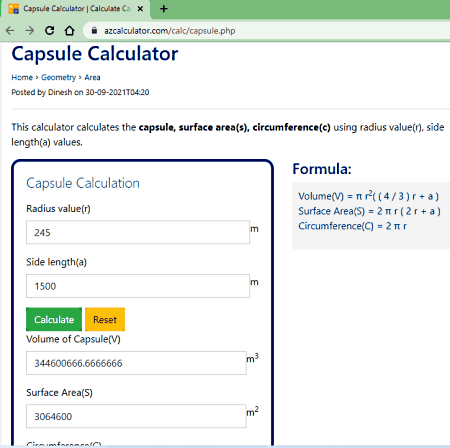
Task: Close the Capsule Calculator tab
Action: pos(140,9)
